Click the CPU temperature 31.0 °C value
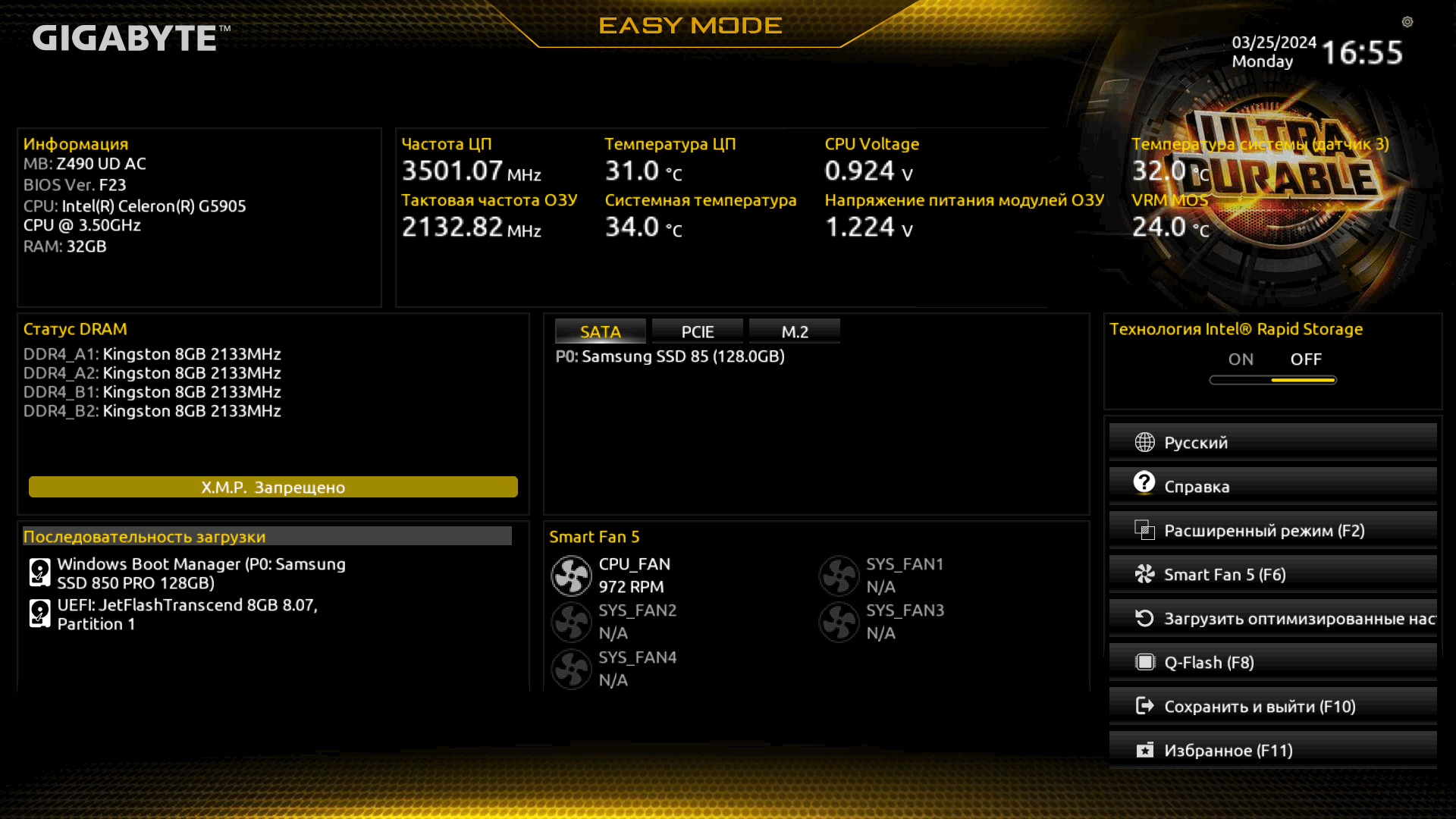 coord(643,171)
